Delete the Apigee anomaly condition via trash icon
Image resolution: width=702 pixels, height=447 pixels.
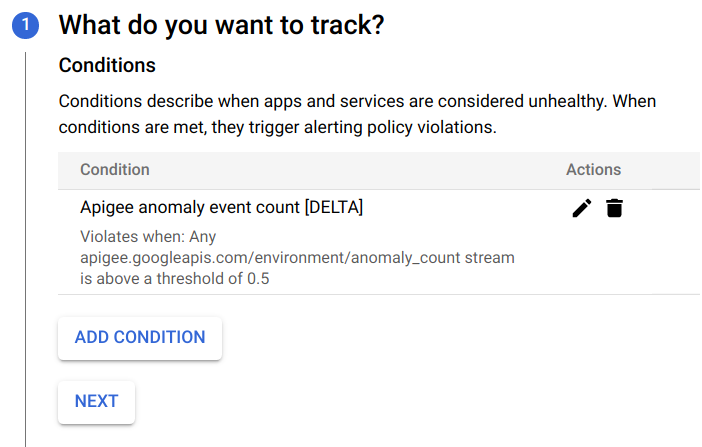614,208
